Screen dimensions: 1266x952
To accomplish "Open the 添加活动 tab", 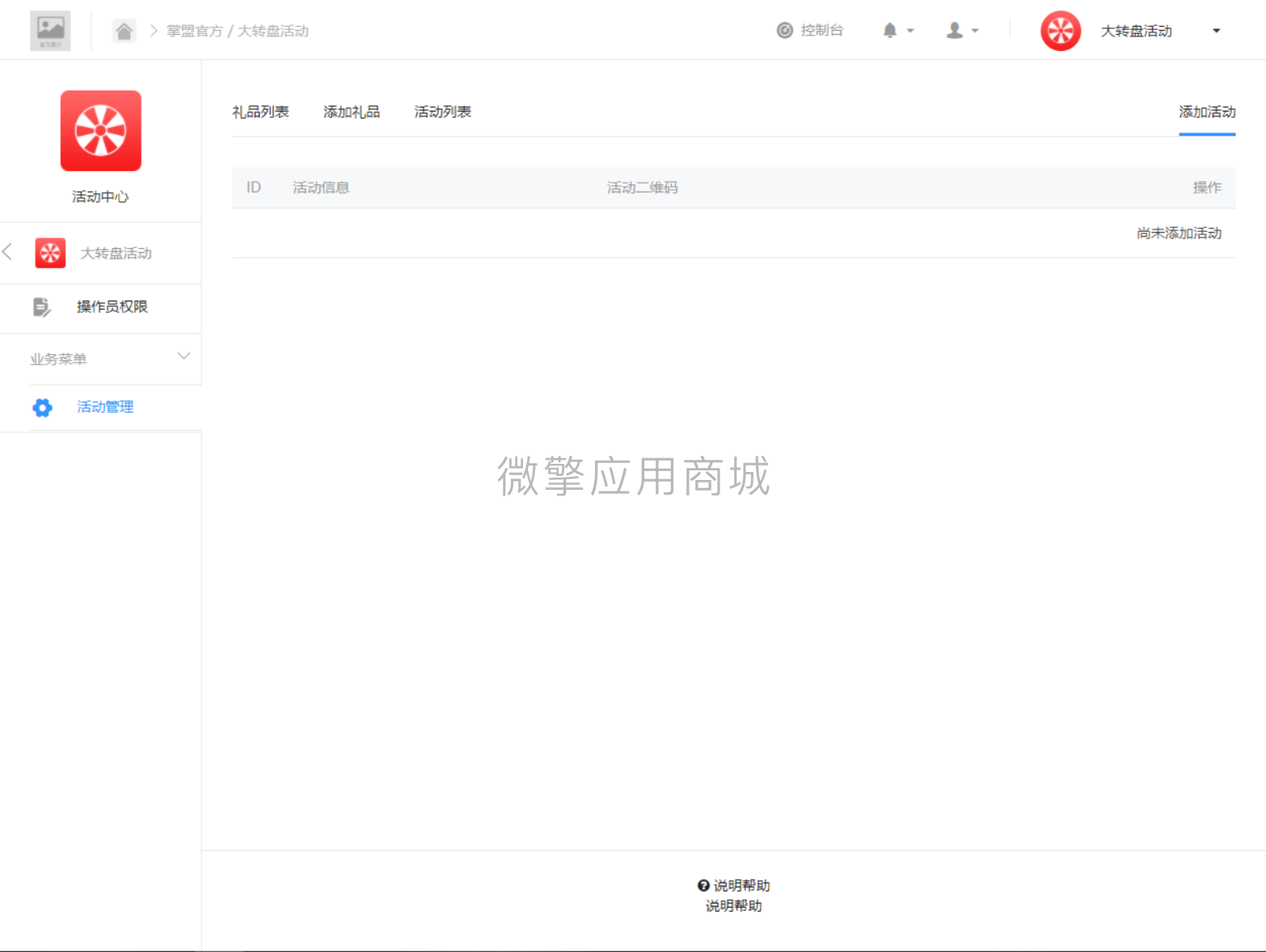I will pos(1207,112).
